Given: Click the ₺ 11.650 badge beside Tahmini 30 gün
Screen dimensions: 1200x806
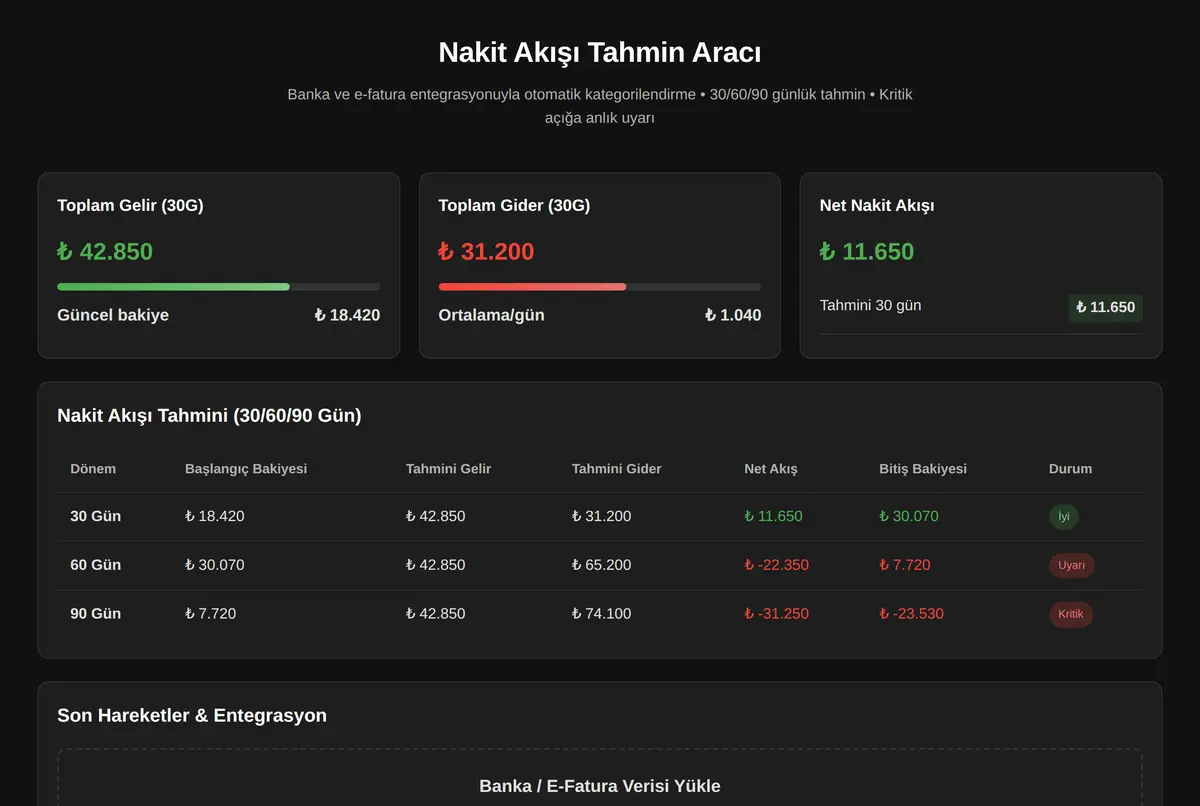Looking at the screenshot, I should point(1105,307).
